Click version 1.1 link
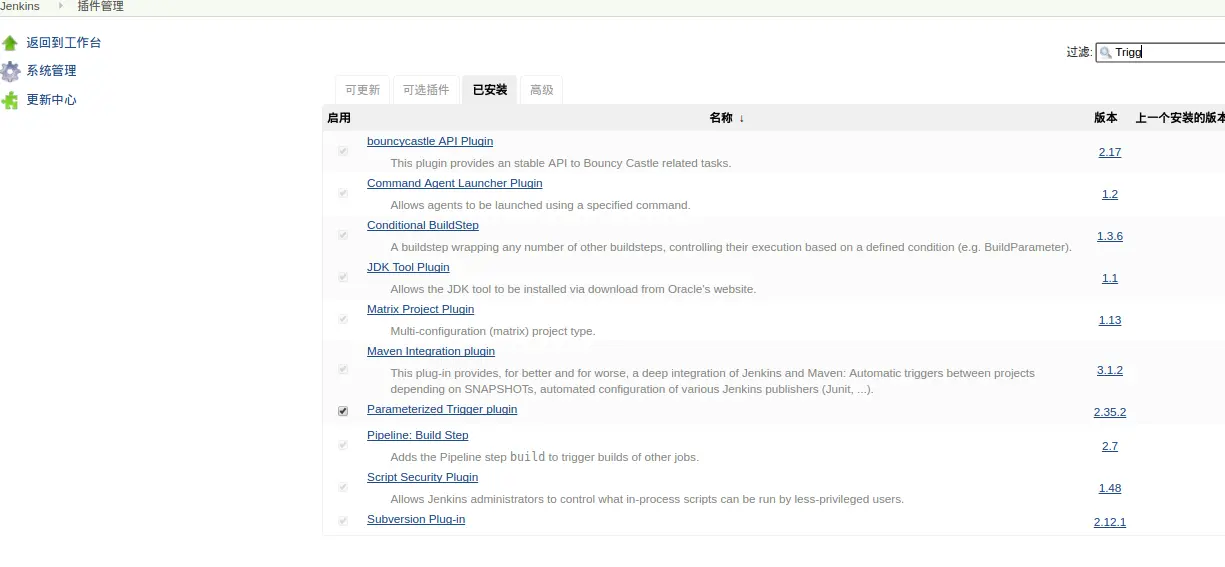This screenshot has width=1225, height=567. coord(1110,278)
